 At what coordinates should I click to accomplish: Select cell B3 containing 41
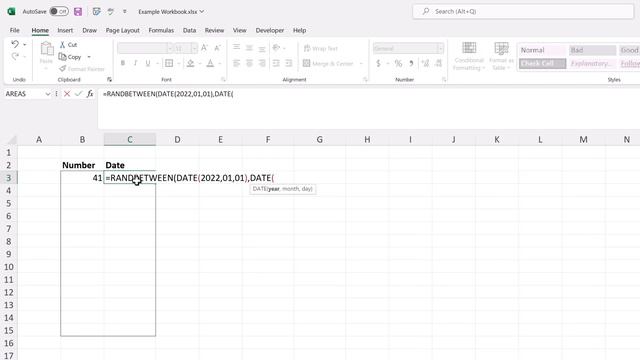click(x=82, y=178)
